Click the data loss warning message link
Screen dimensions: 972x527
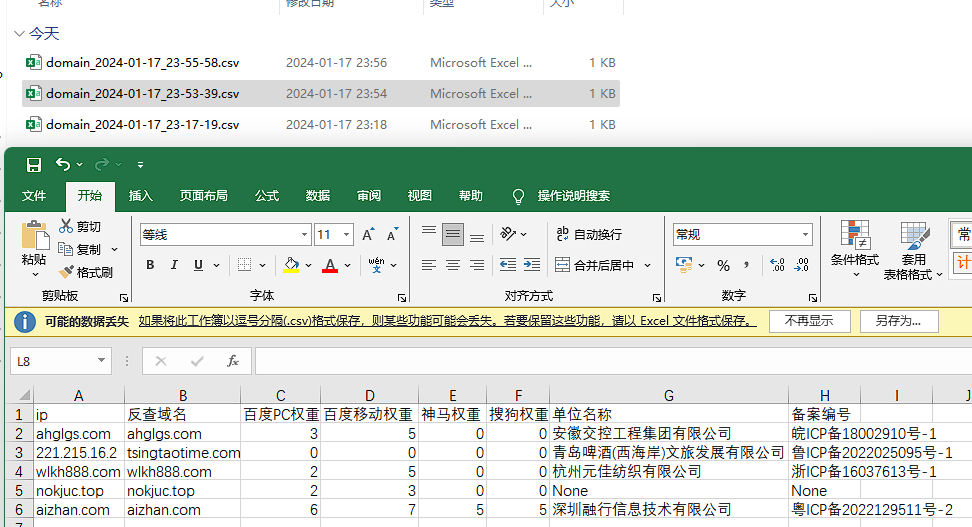[x=447, y=321]
